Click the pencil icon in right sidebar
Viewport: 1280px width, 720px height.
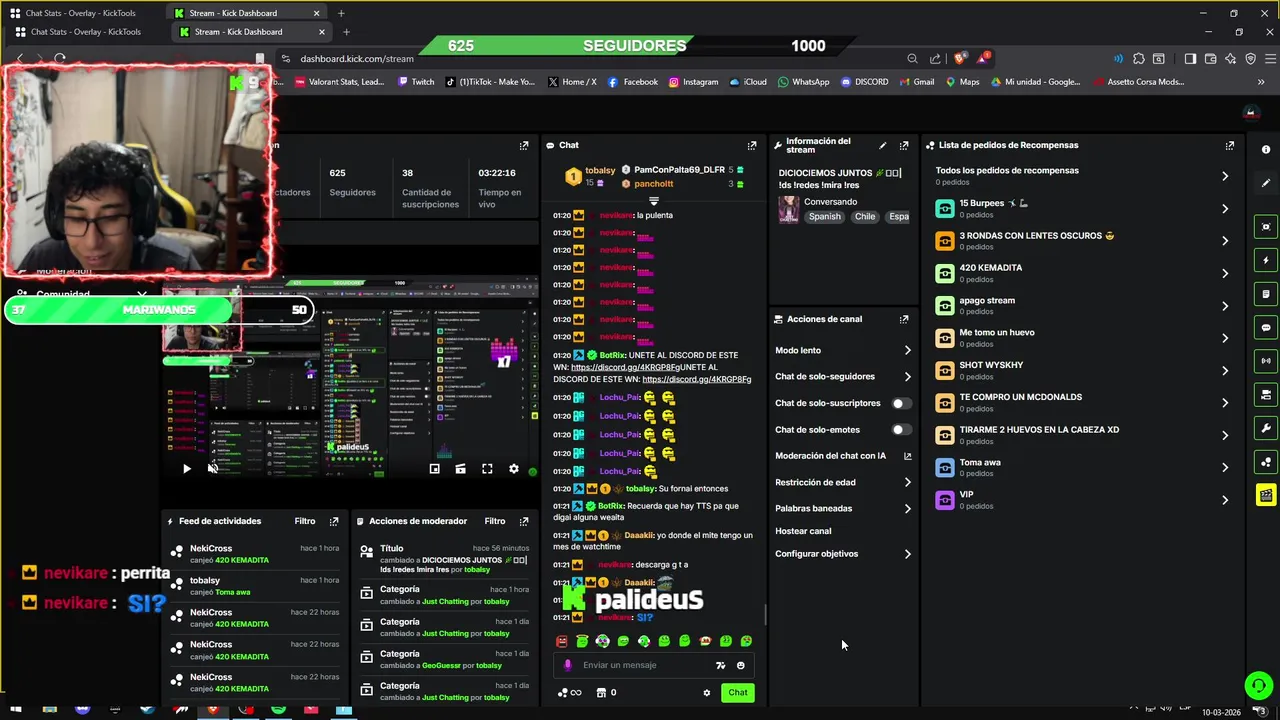1266,183
